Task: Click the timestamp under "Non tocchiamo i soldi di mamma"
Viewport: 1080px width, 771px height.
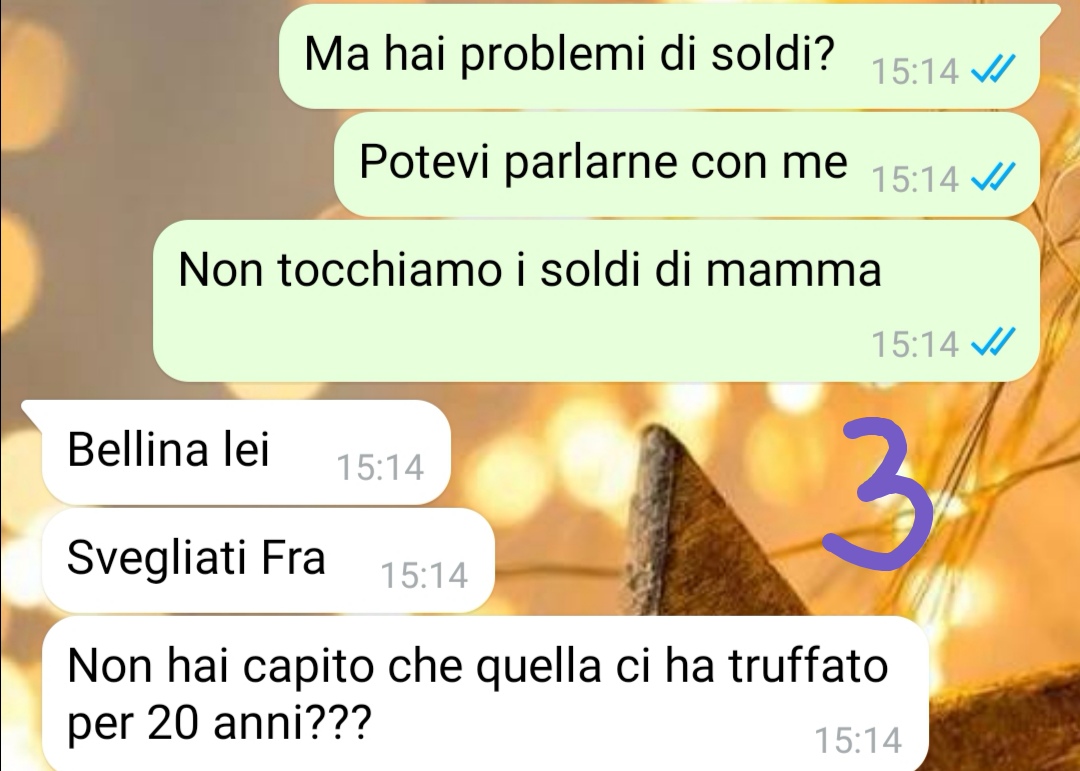Action: pyautogui.click(x=915, y=343)
